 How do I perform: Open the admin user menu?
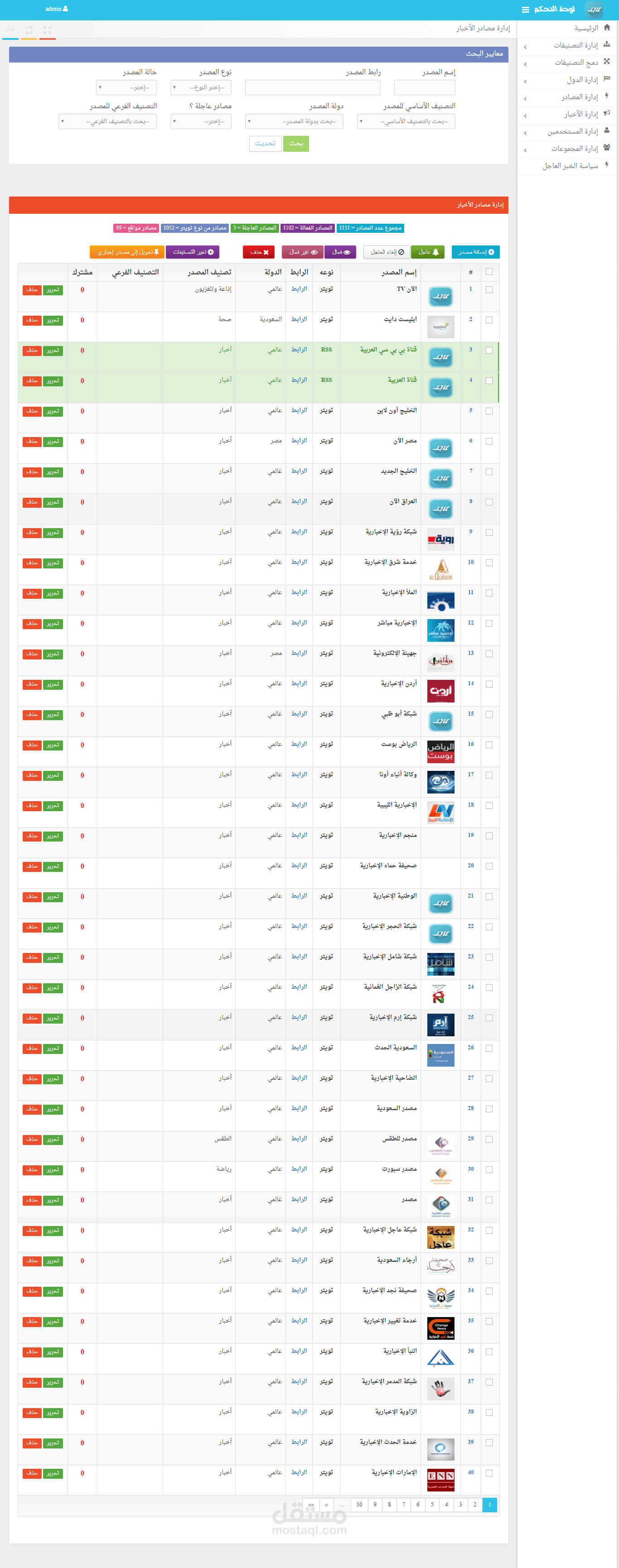pos(57,9)
